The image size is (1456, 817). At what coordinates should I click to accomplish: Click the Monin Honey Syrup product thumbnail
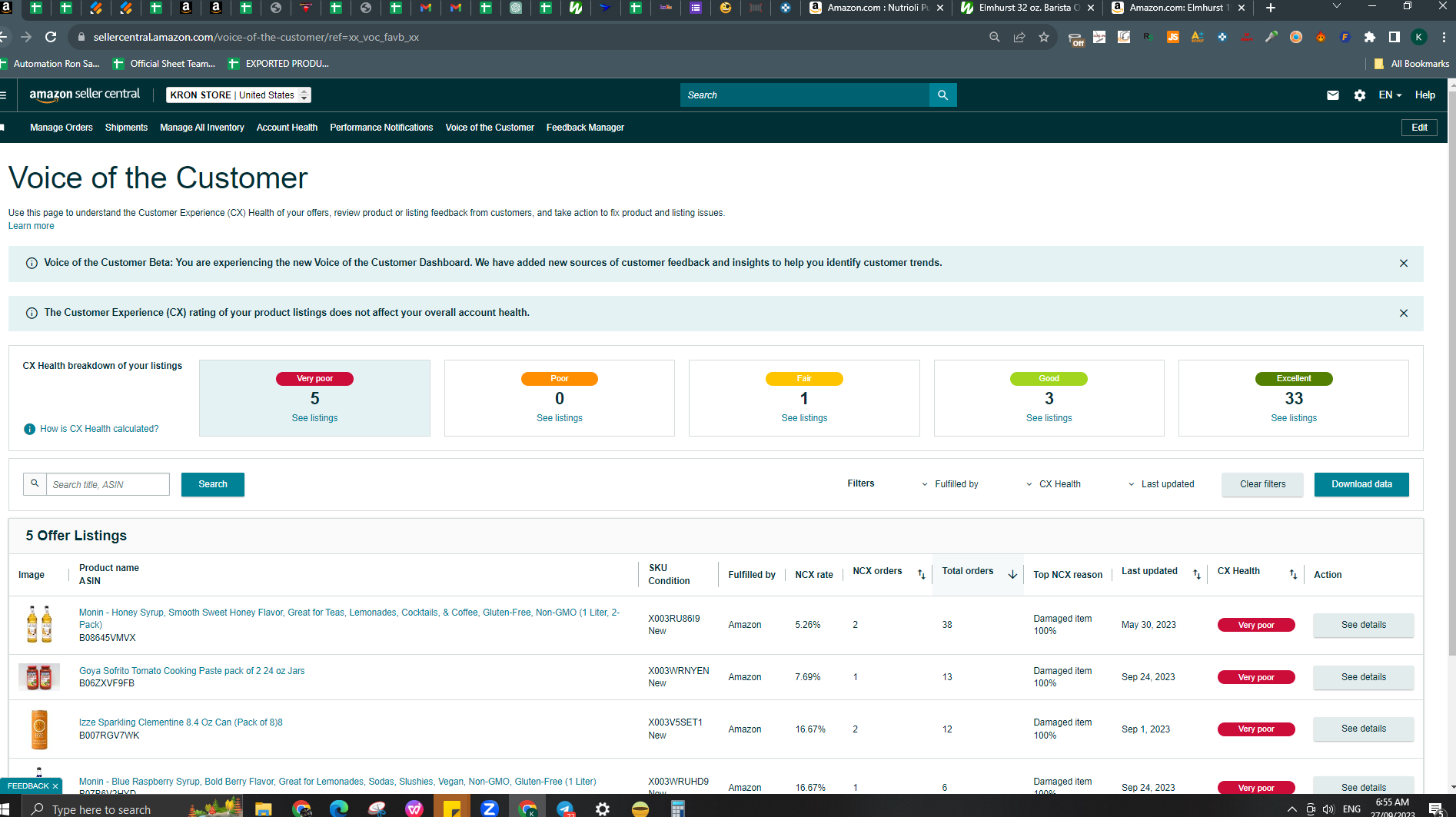click(x=39, y=624)
